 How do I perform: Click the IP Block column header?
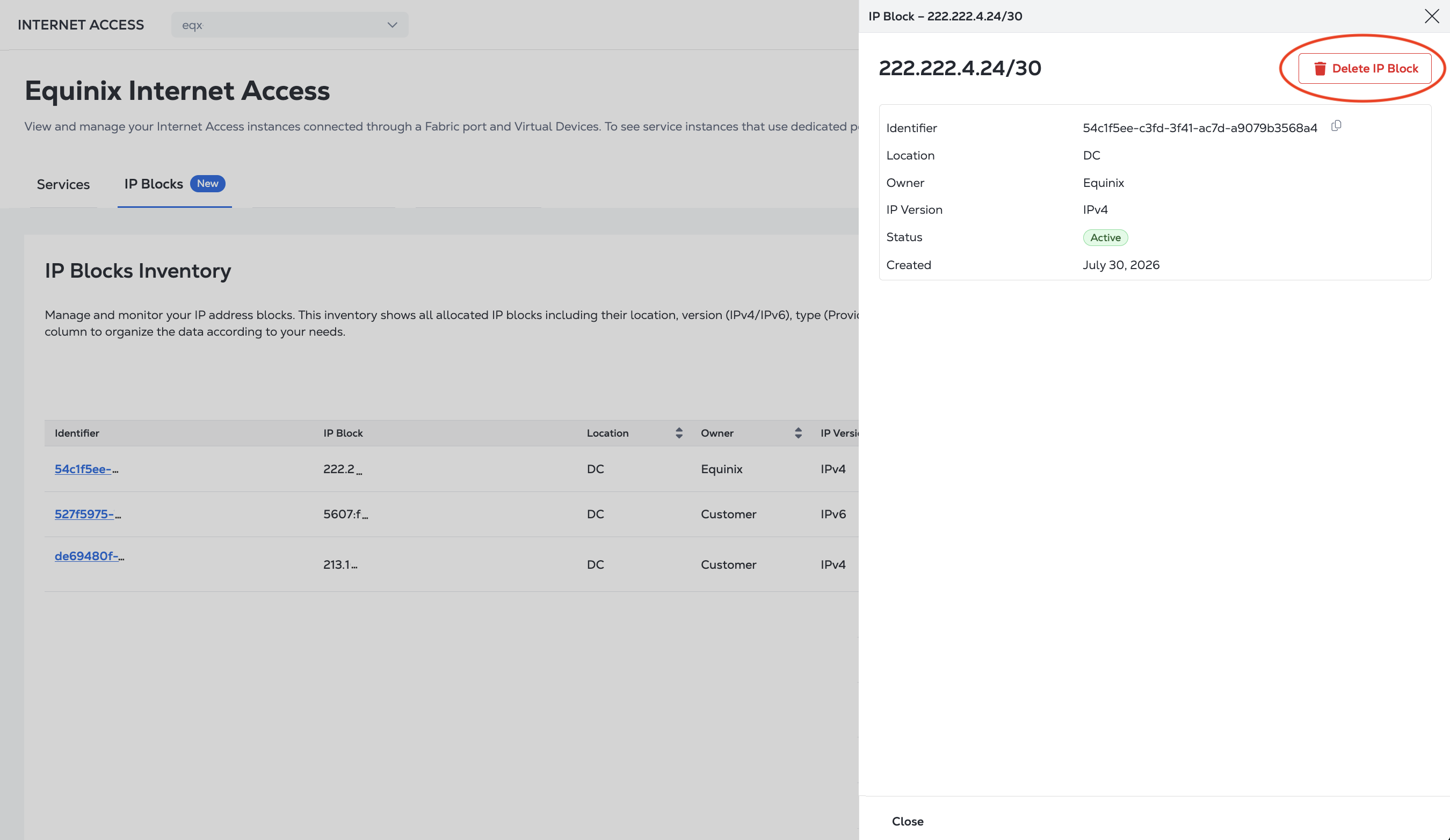click(343, 433)
